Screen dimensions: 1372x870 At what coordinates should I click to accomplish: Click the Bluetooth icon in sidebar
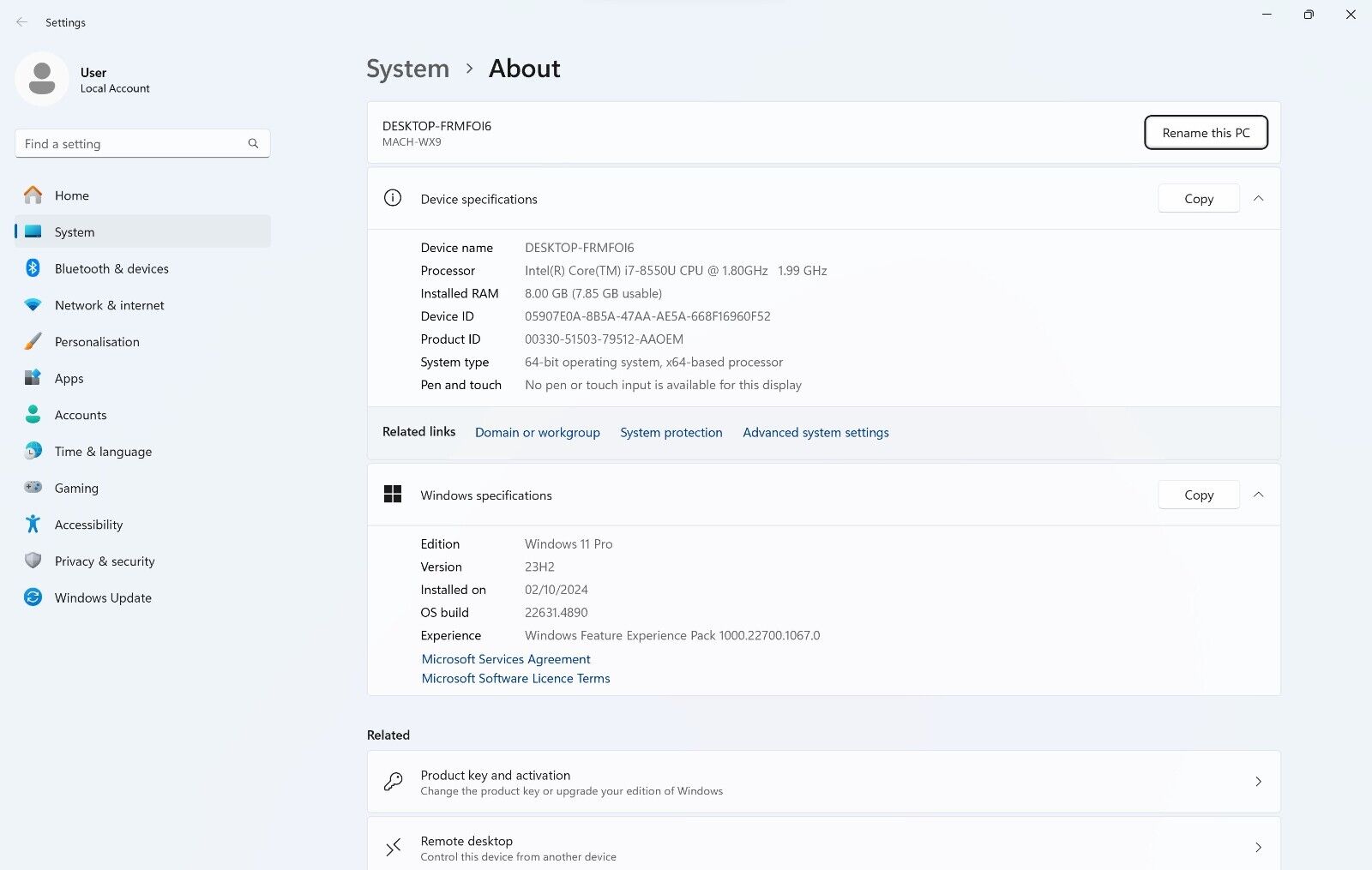pos(33,268)
